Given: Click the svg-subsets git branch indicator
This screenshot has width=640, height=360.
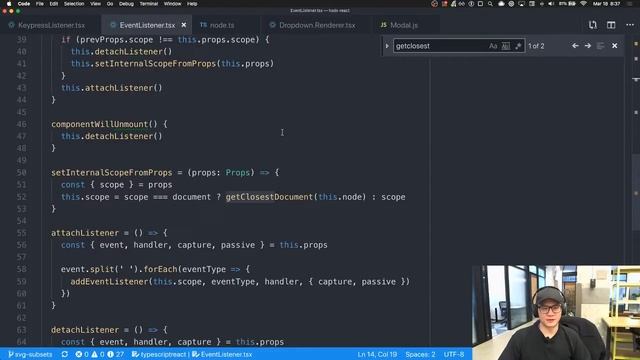Looking at the screenshot, I should [30, 354].
